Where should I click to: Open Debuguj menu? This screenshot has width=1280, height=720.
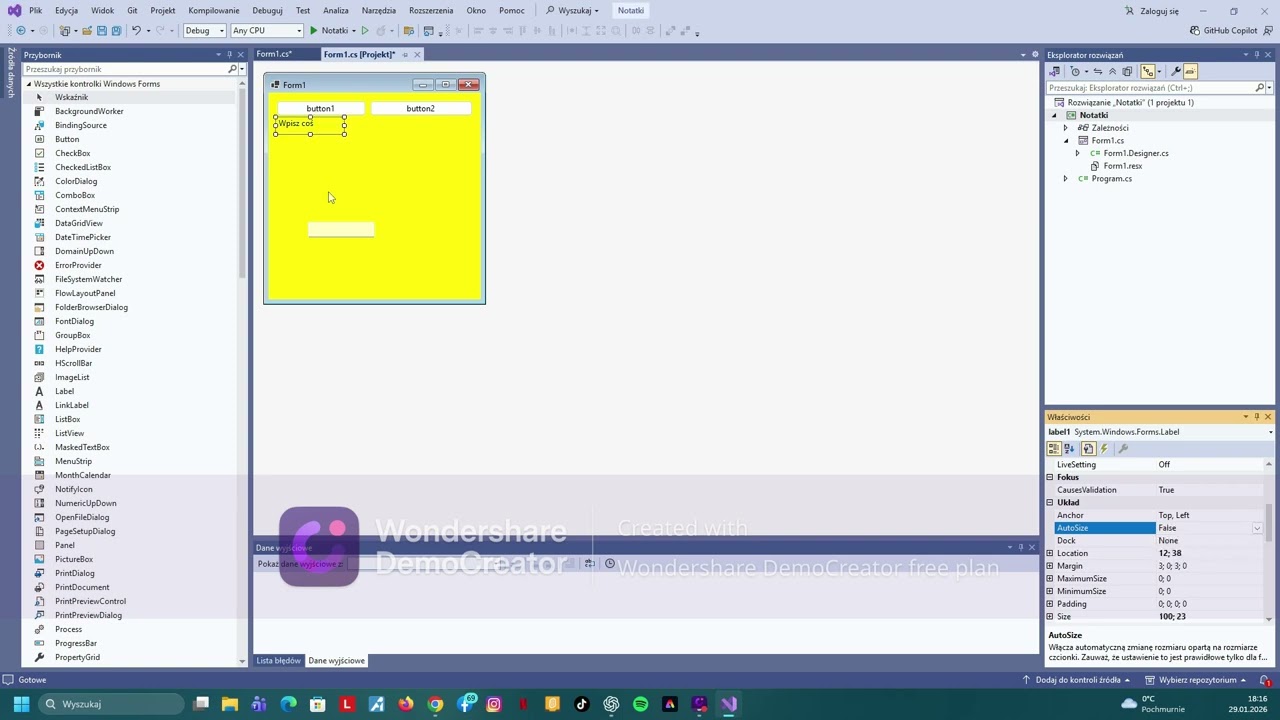tap(267, 10)
